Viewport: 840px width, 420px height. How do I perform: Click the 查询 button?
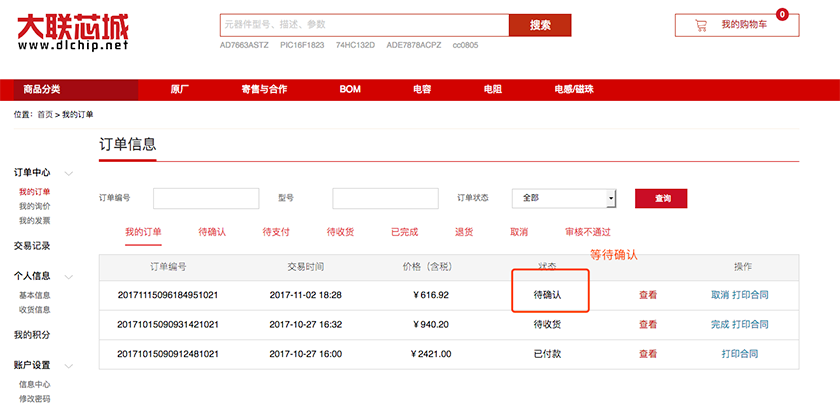[x=662, y=199]
